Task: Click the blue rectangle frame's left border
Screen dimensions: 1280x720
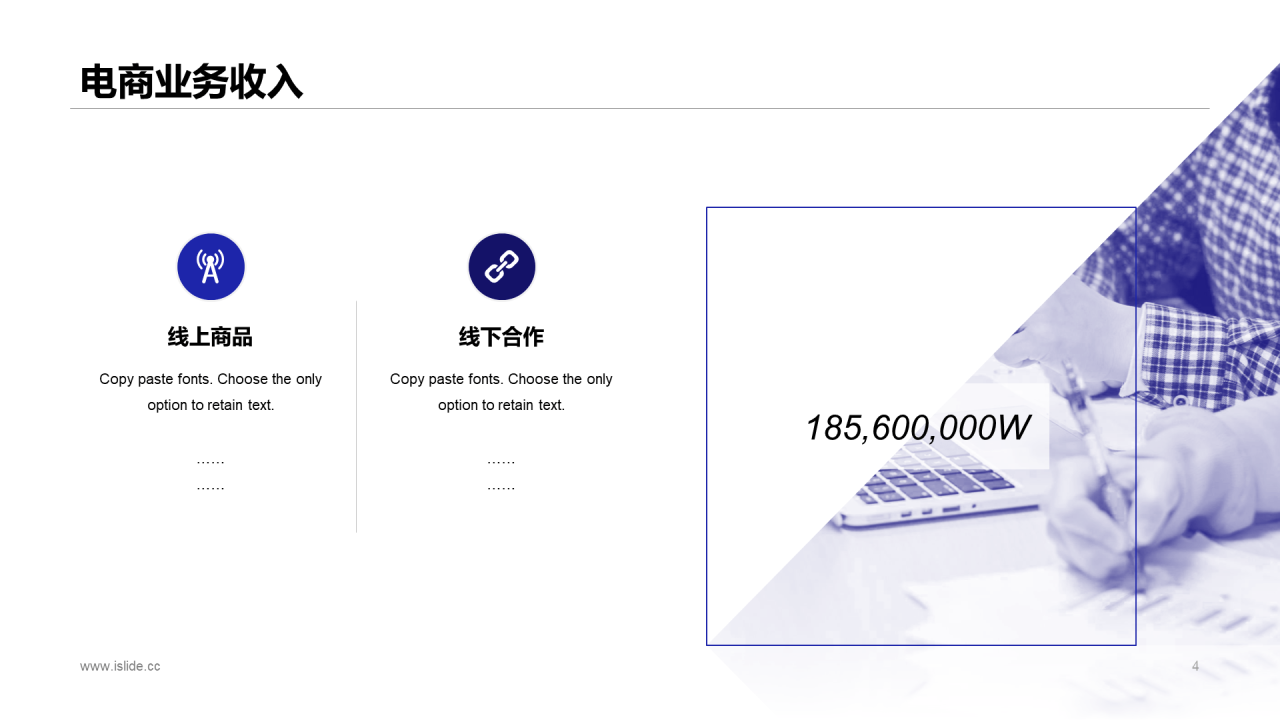Action: point(707,426)
